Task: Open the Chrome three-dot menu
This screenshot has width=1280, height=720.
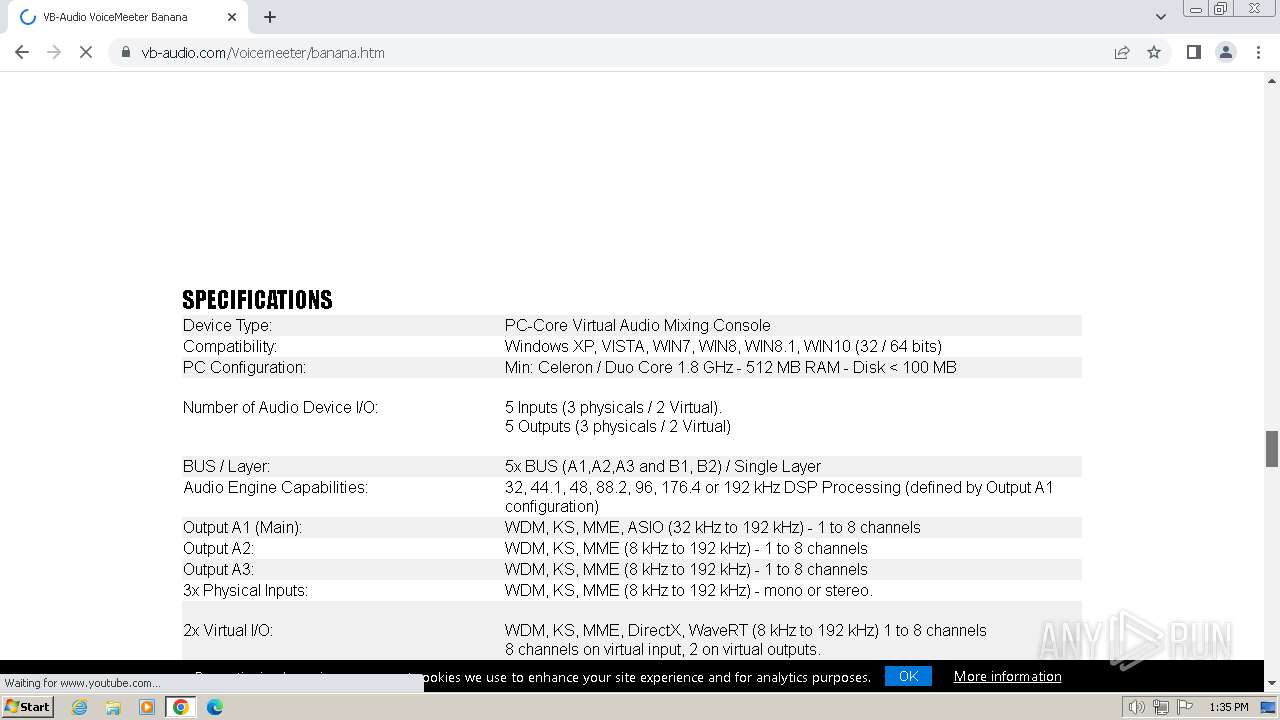Action: coord(1258,52)
